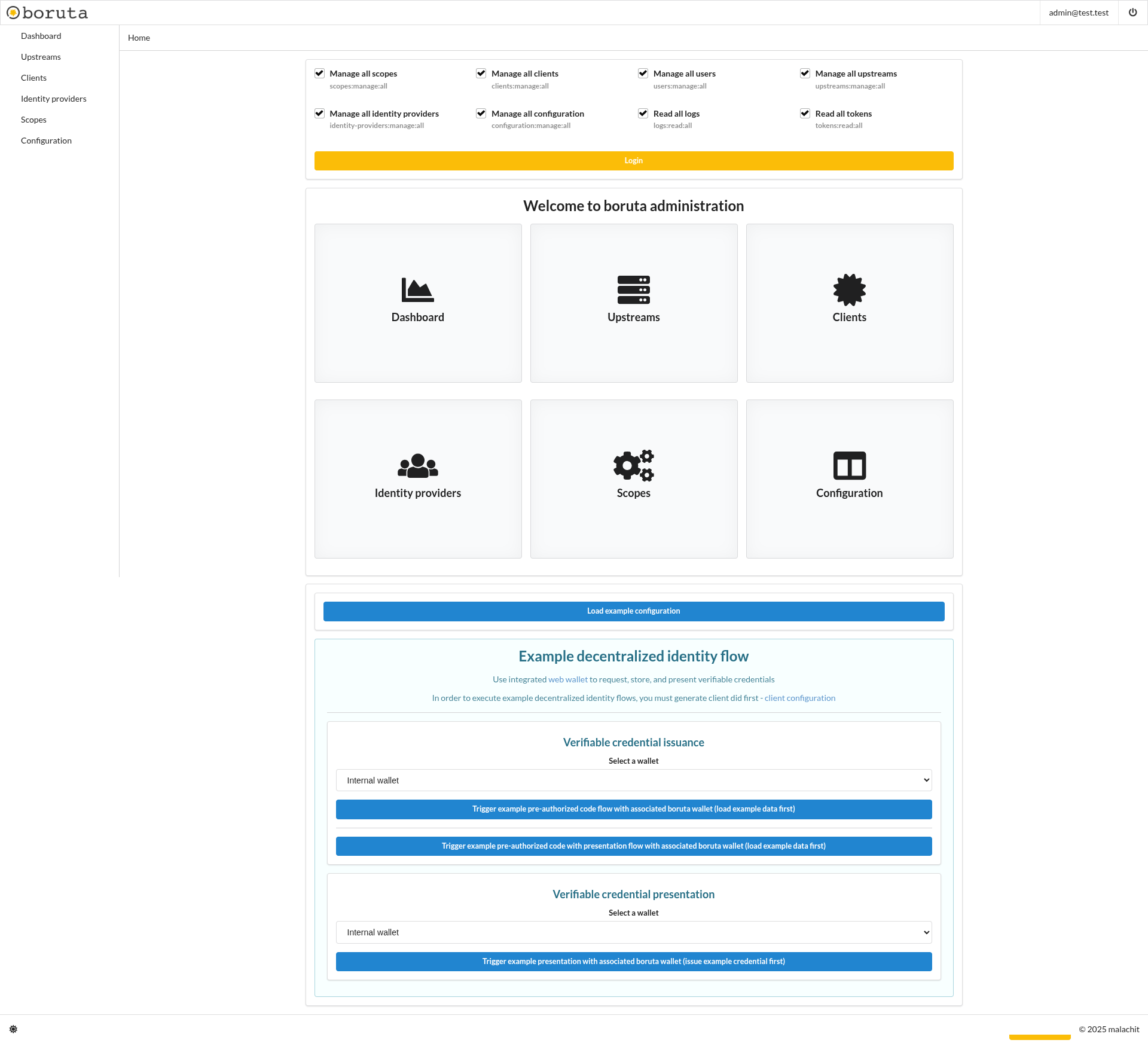Click the Identity providers users icon
The height and width of the screenshot is (1043, 1148).
pos(418,466)
